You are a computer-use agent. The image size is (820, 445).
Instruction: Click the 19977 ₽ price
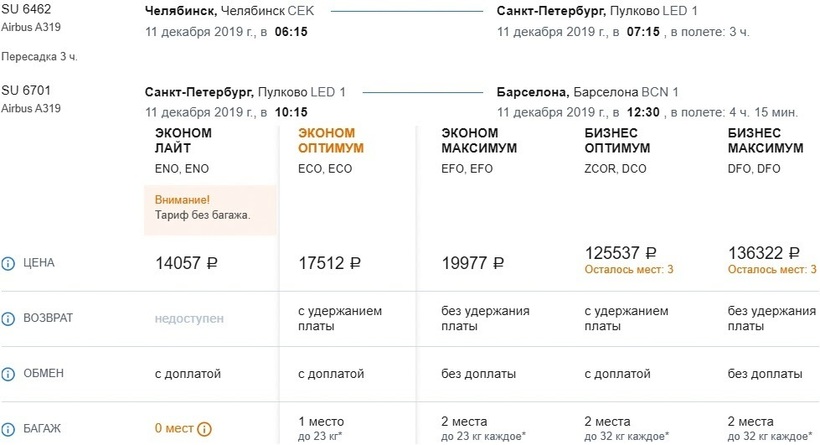(x=473, y=264)
